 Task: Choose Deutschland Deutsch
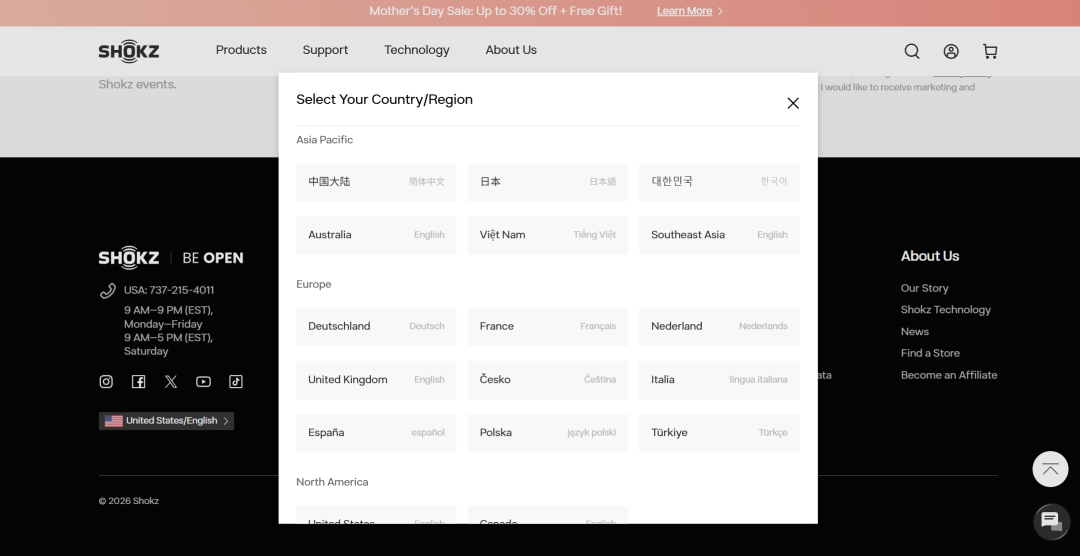click(x=376, y=327)
